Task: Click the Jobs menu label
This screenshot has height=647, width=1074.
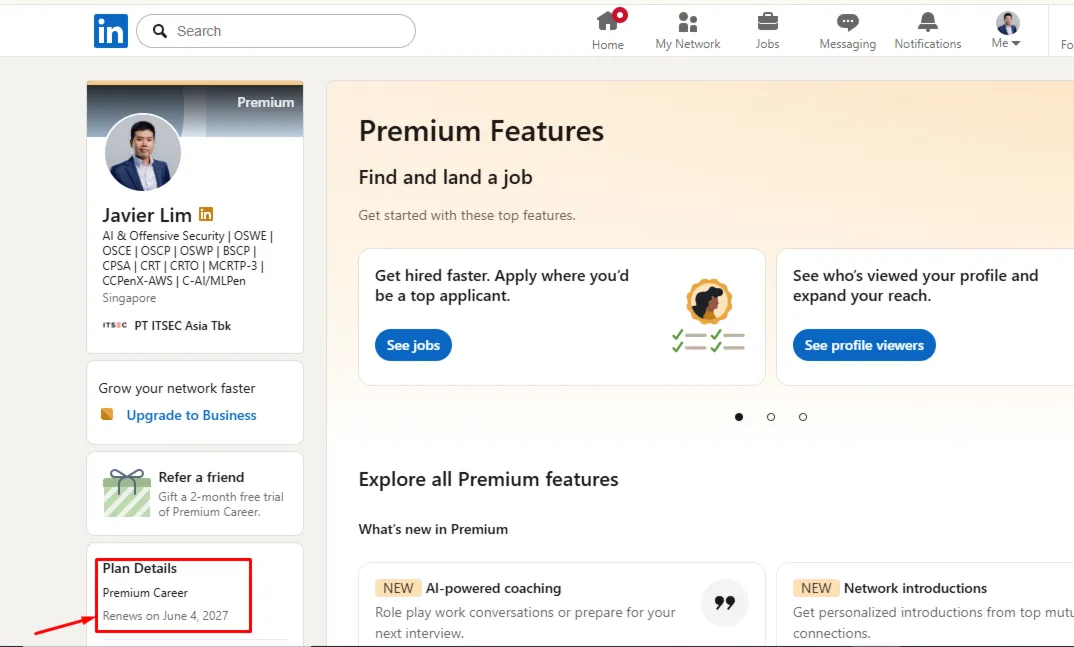Action: [x=767, y=44]
